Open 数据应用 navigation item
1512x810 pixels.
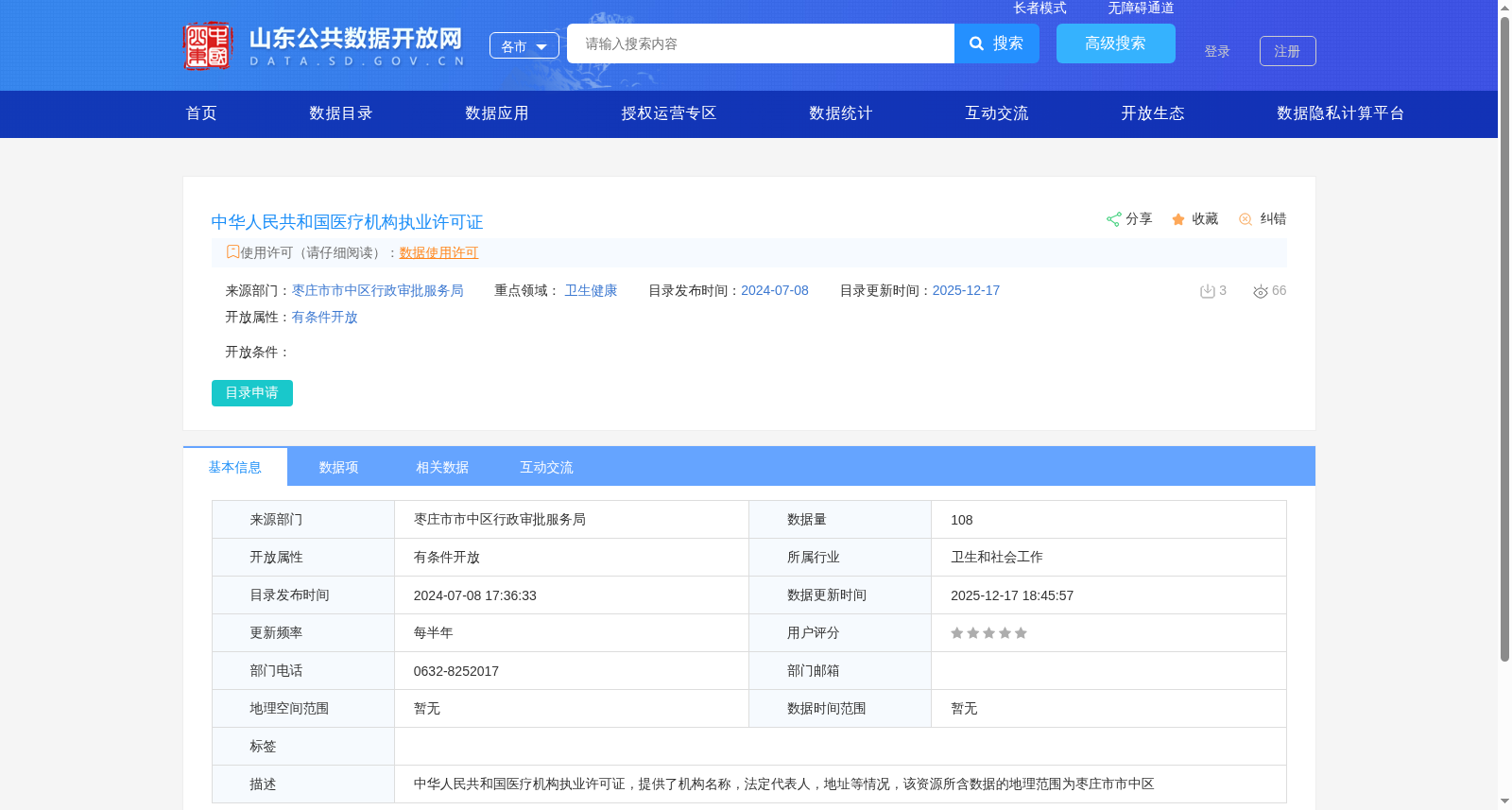point(497,113)
